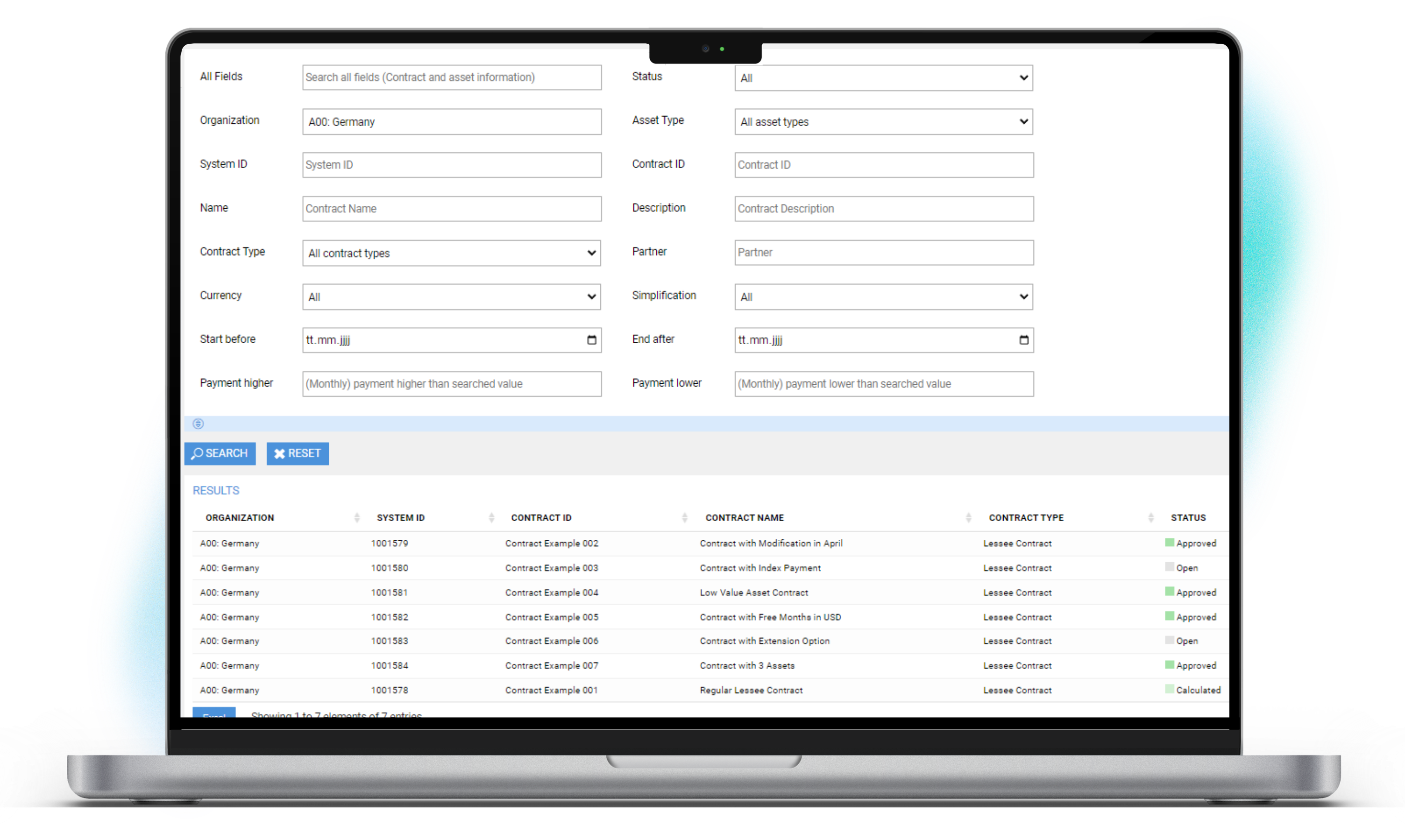Viewport: 1405px width, 840px height.
Task: Select system ID 1001579 cell
Action: point(390,544)
